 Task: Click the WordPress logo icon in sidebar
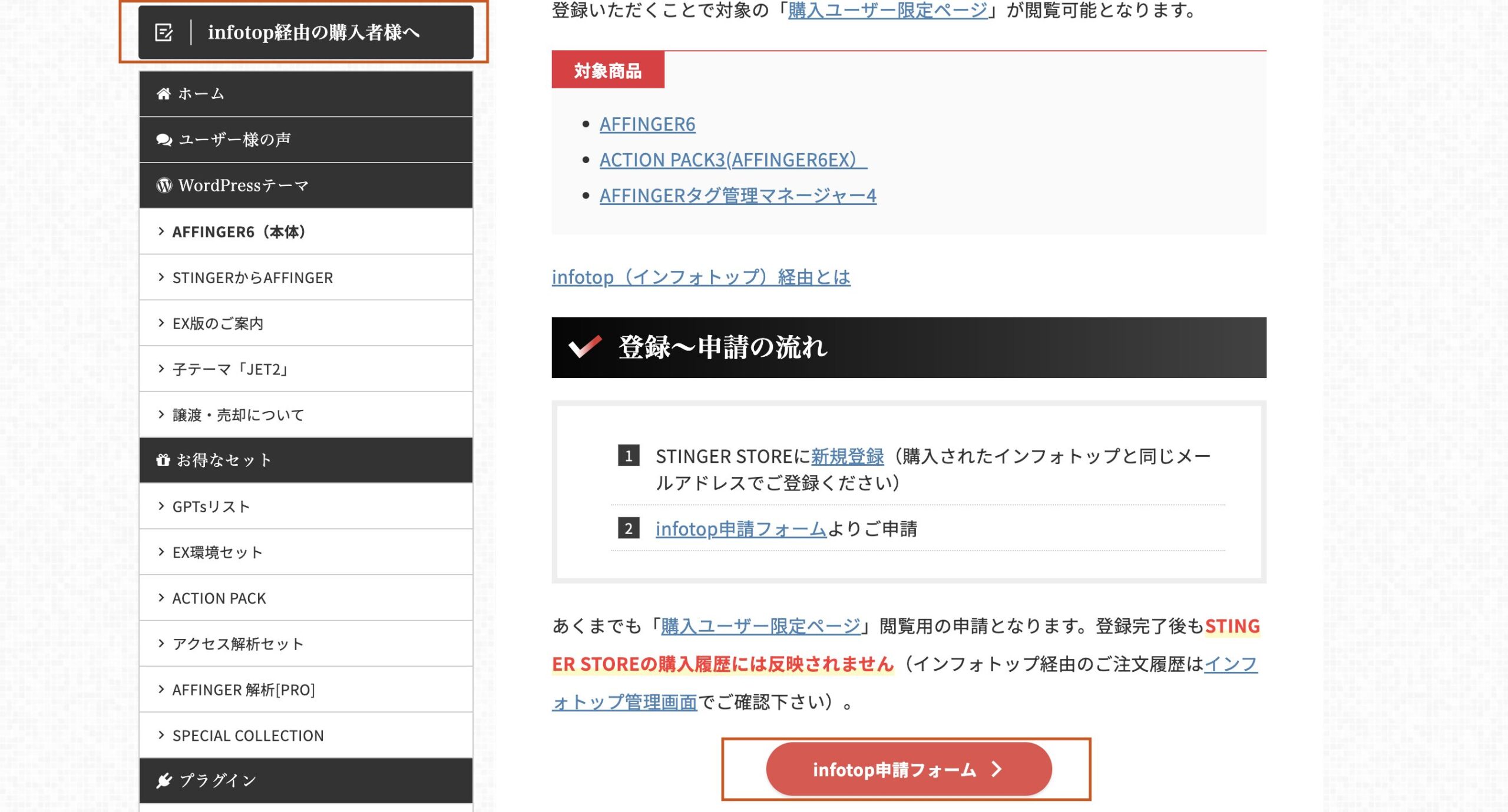point(164,185)
